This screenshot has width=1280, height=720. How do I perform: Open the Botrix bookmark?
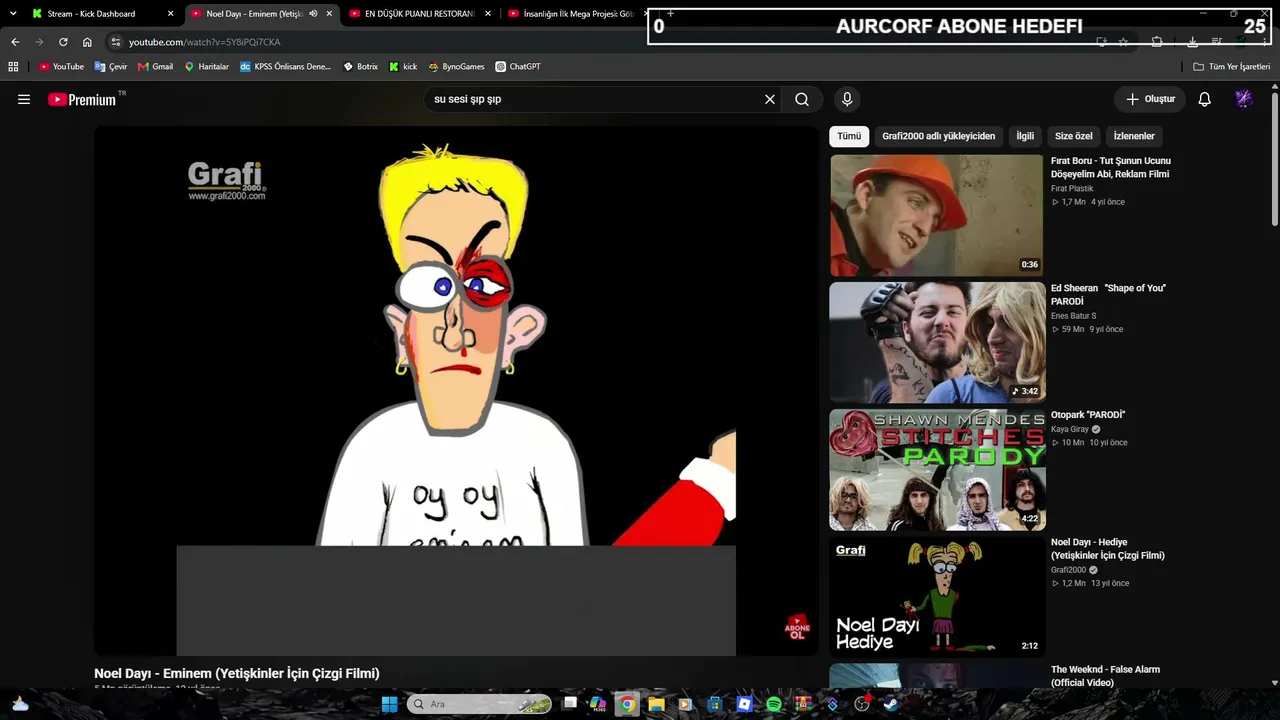[x=360, y=67]
